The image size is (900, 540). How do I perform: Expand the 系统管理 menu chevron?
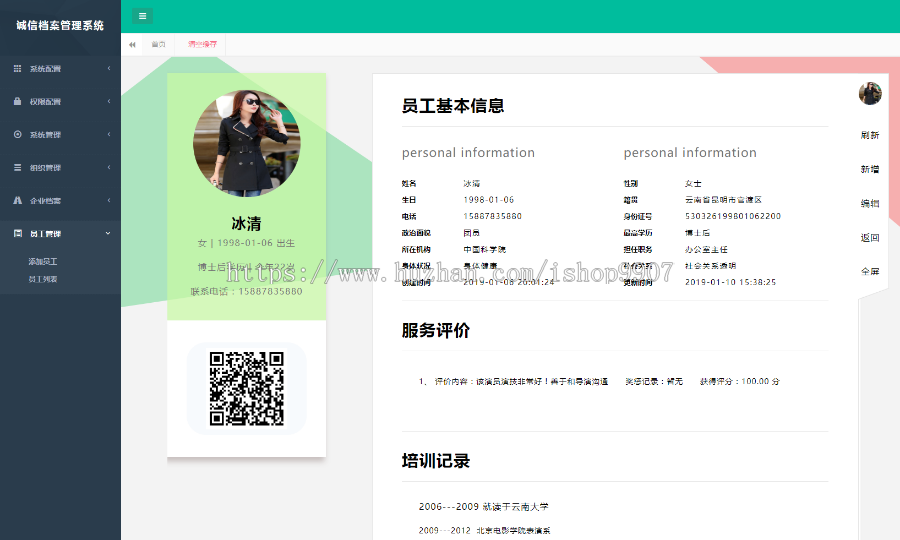[108, 134]
